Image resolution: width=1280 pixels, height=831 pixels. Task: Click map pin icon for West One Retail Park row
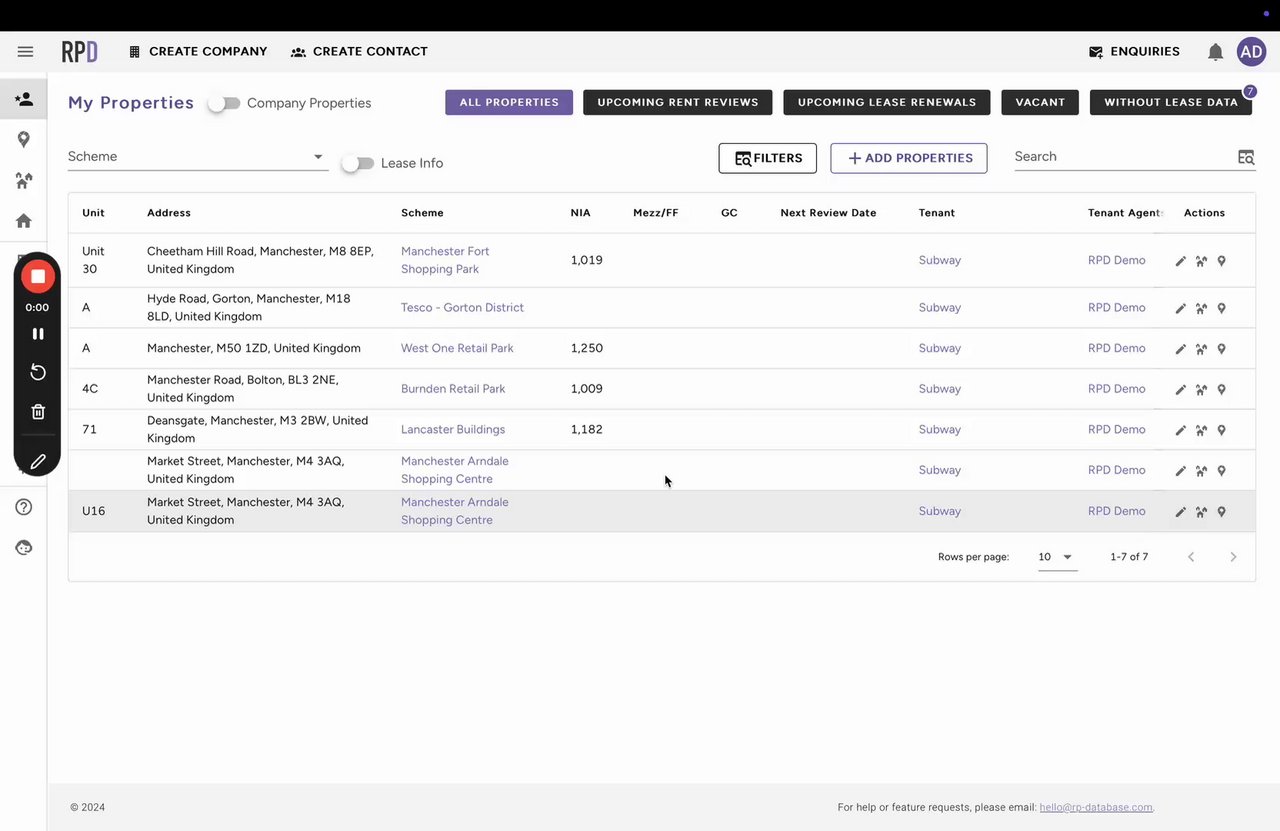[1221, 349]
